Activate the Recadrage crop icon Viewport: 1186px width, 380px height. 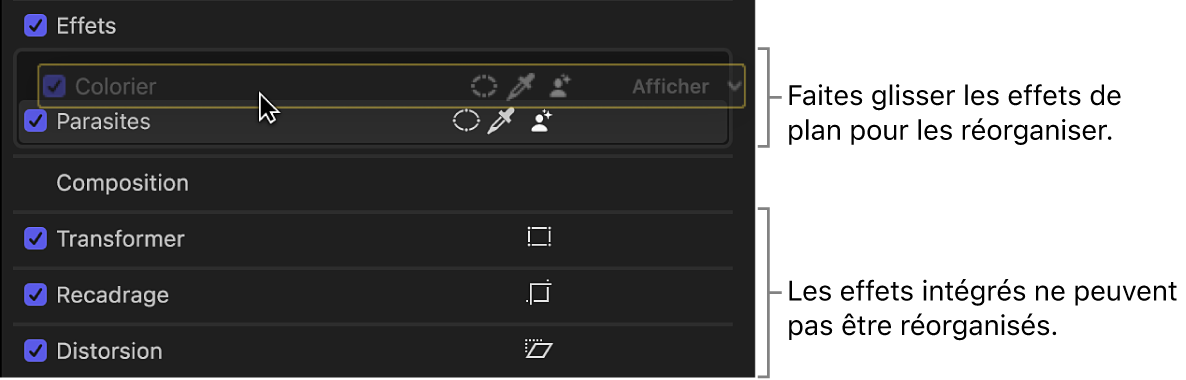(x=539, y=293)
